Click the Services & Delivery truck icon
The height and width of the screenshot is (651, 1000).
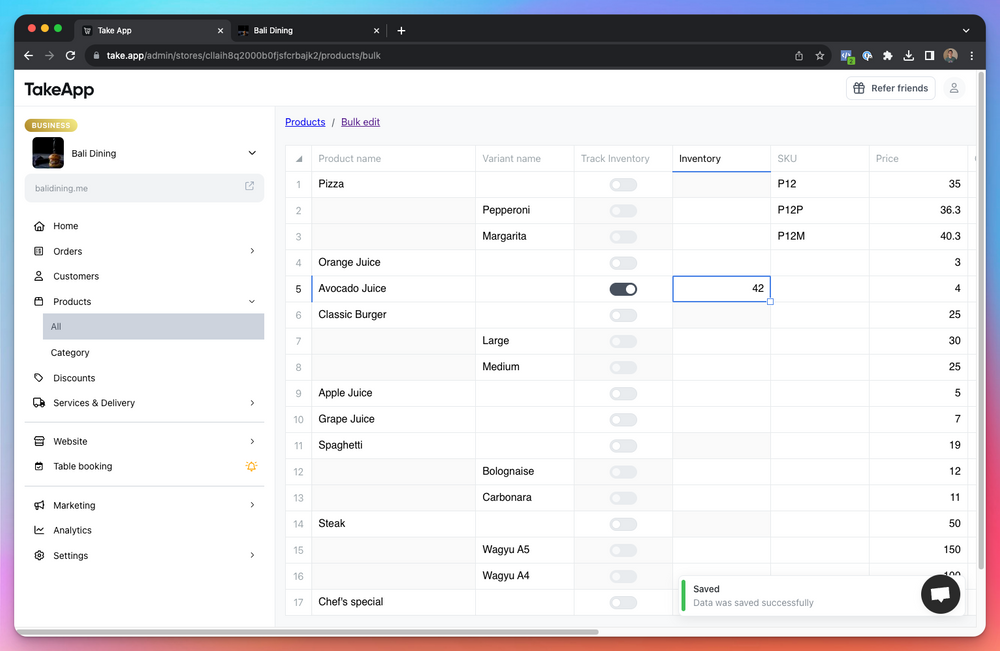[x=39, y=403]
